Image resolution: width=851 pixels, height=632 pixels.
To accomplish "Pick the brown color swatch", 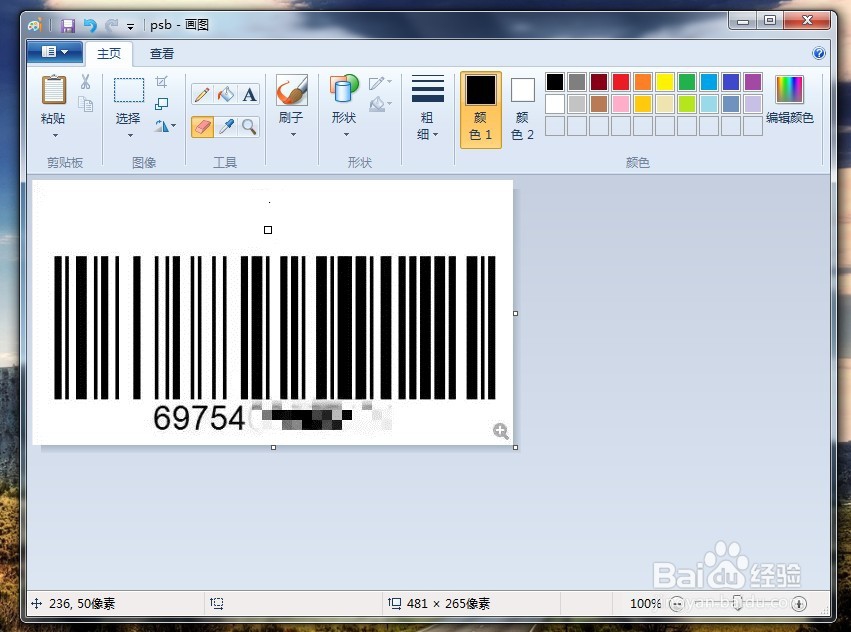I will (599, 104).
